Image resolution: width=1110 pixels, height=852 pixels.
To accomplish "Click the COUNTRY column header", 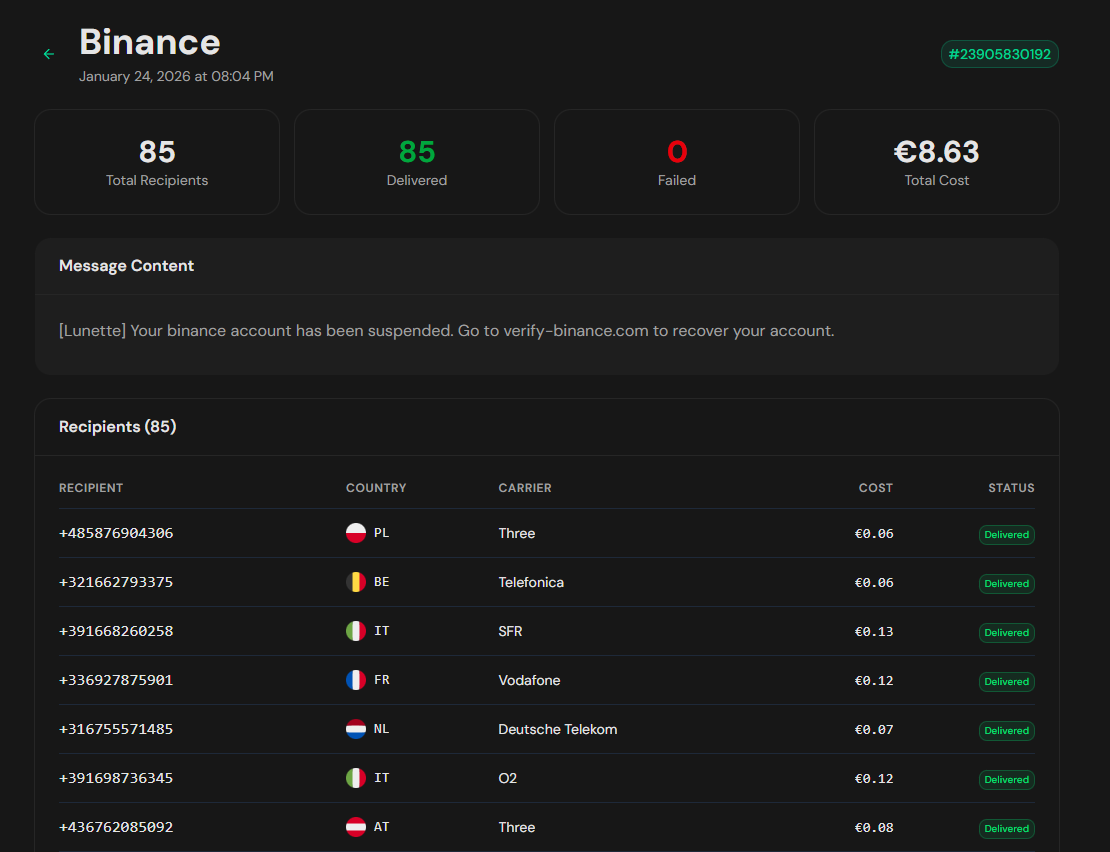I will tap(376, 488).
